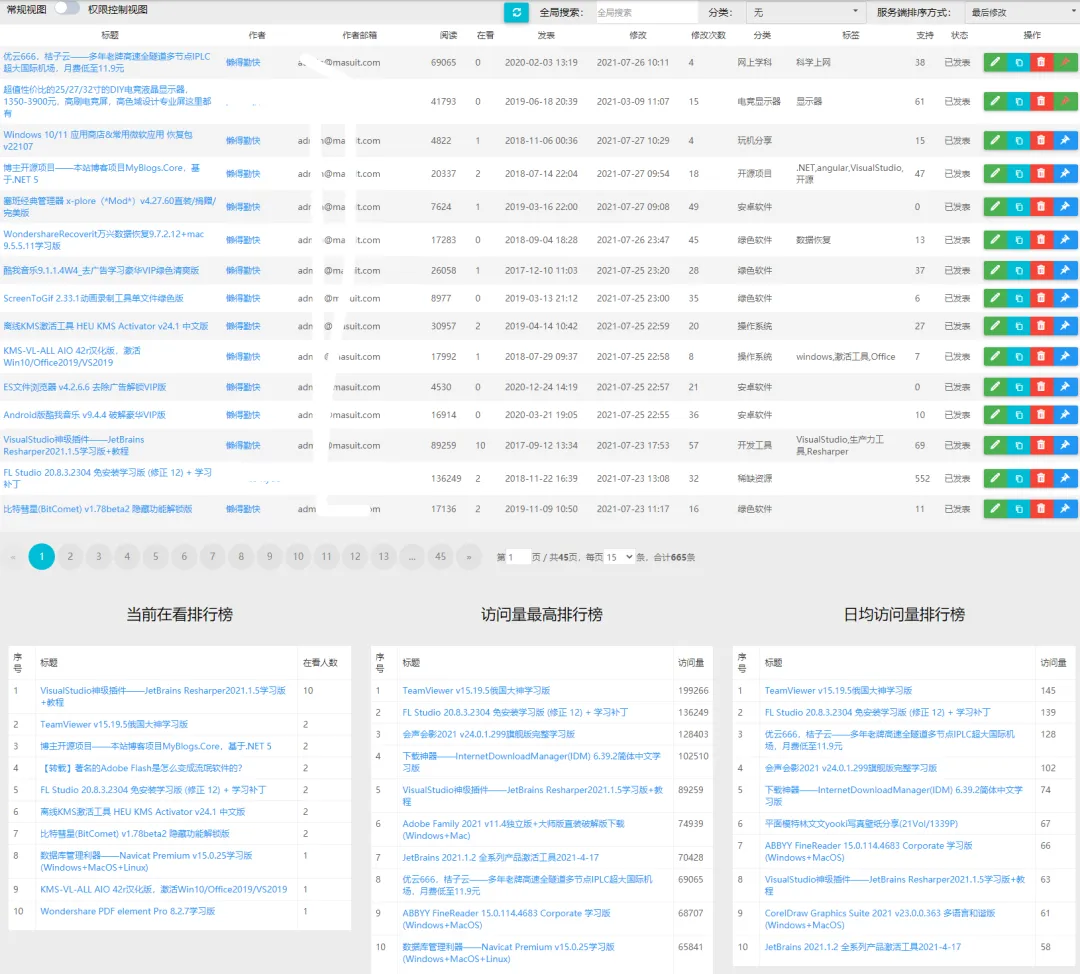The image size is (1080, 974).
Task: Click the next page arrow button
Action: click(x=469, y=557)
